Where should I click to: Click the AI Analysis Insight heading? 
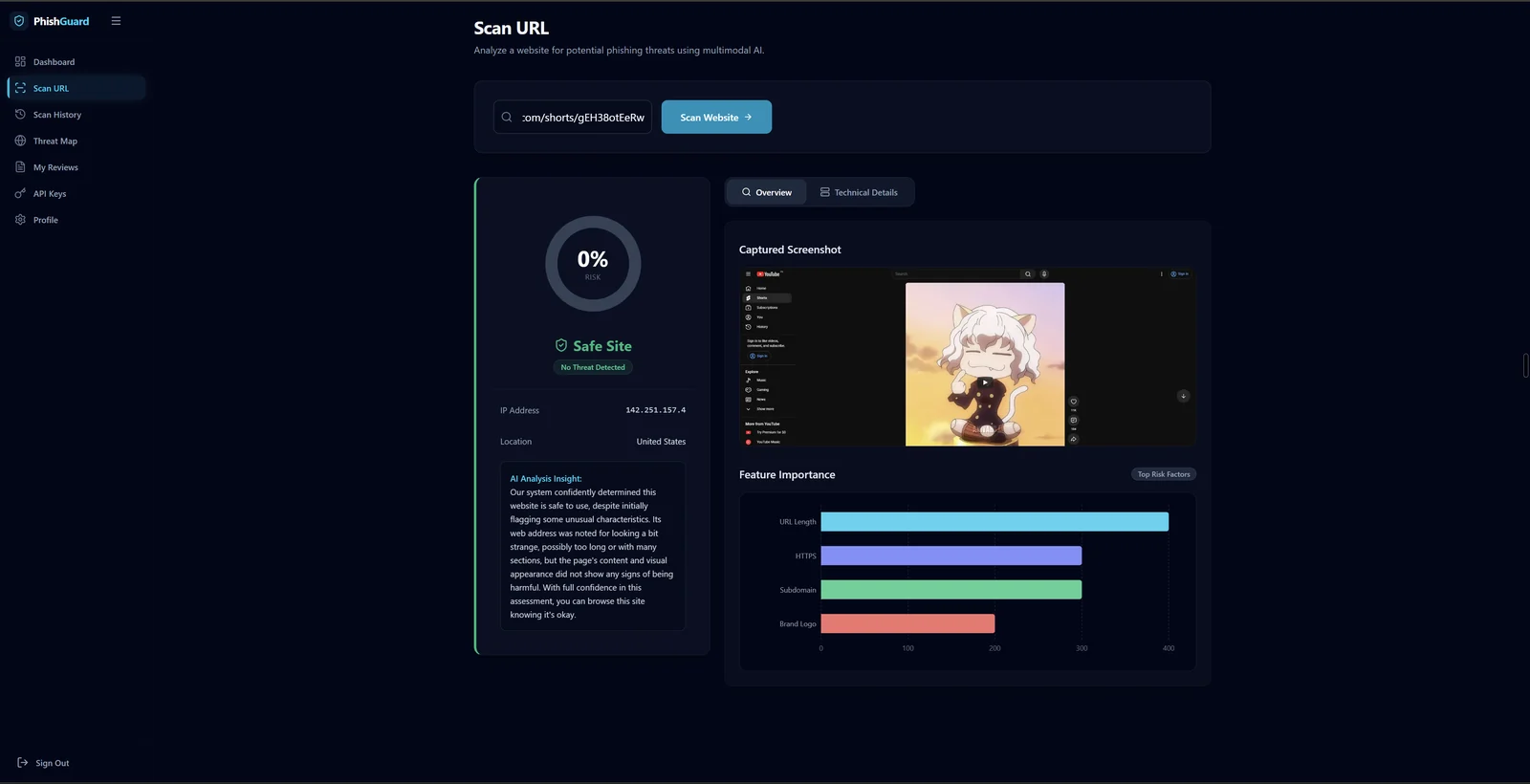(546, 478)
